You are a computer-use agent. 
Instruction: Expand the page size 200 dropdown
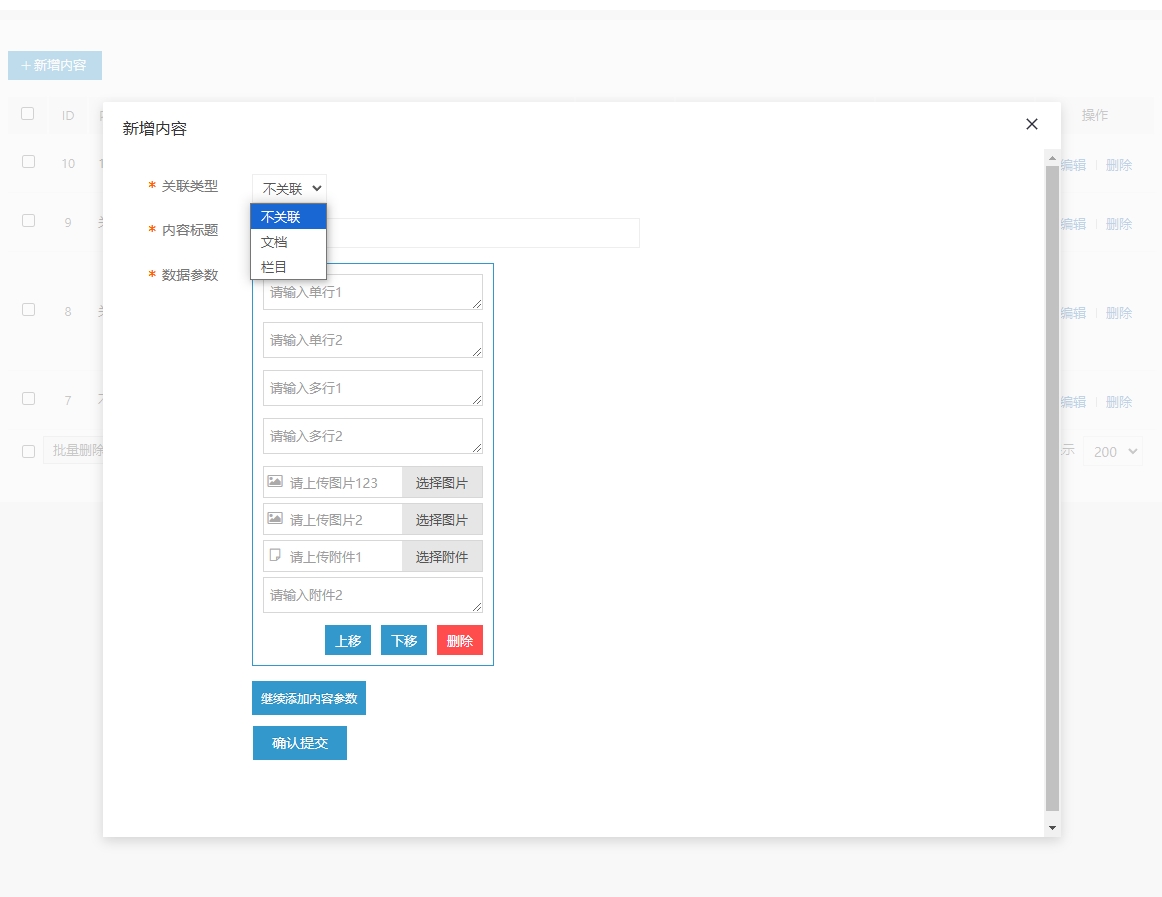[x=1112, y=452]
